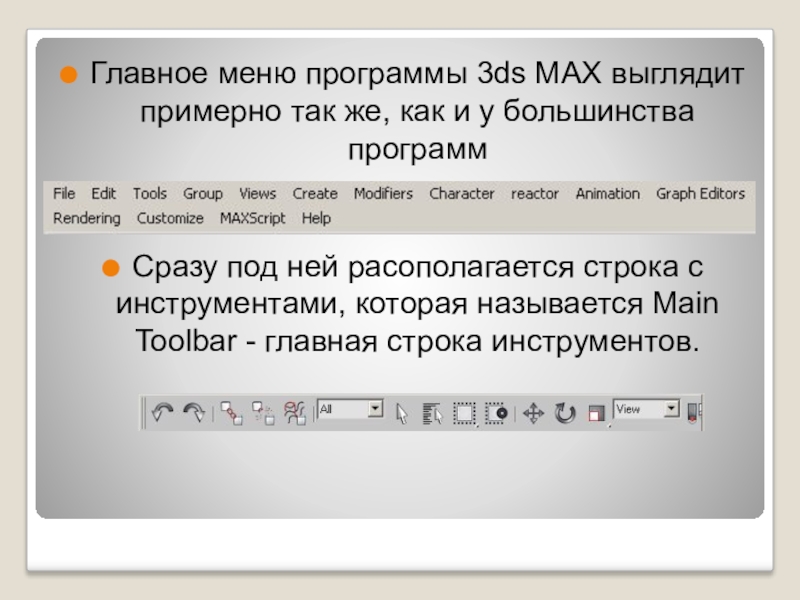Screen dimensions: 800x600
Task: Click the toolbar's left drag handle
Action: pos(144,413)
